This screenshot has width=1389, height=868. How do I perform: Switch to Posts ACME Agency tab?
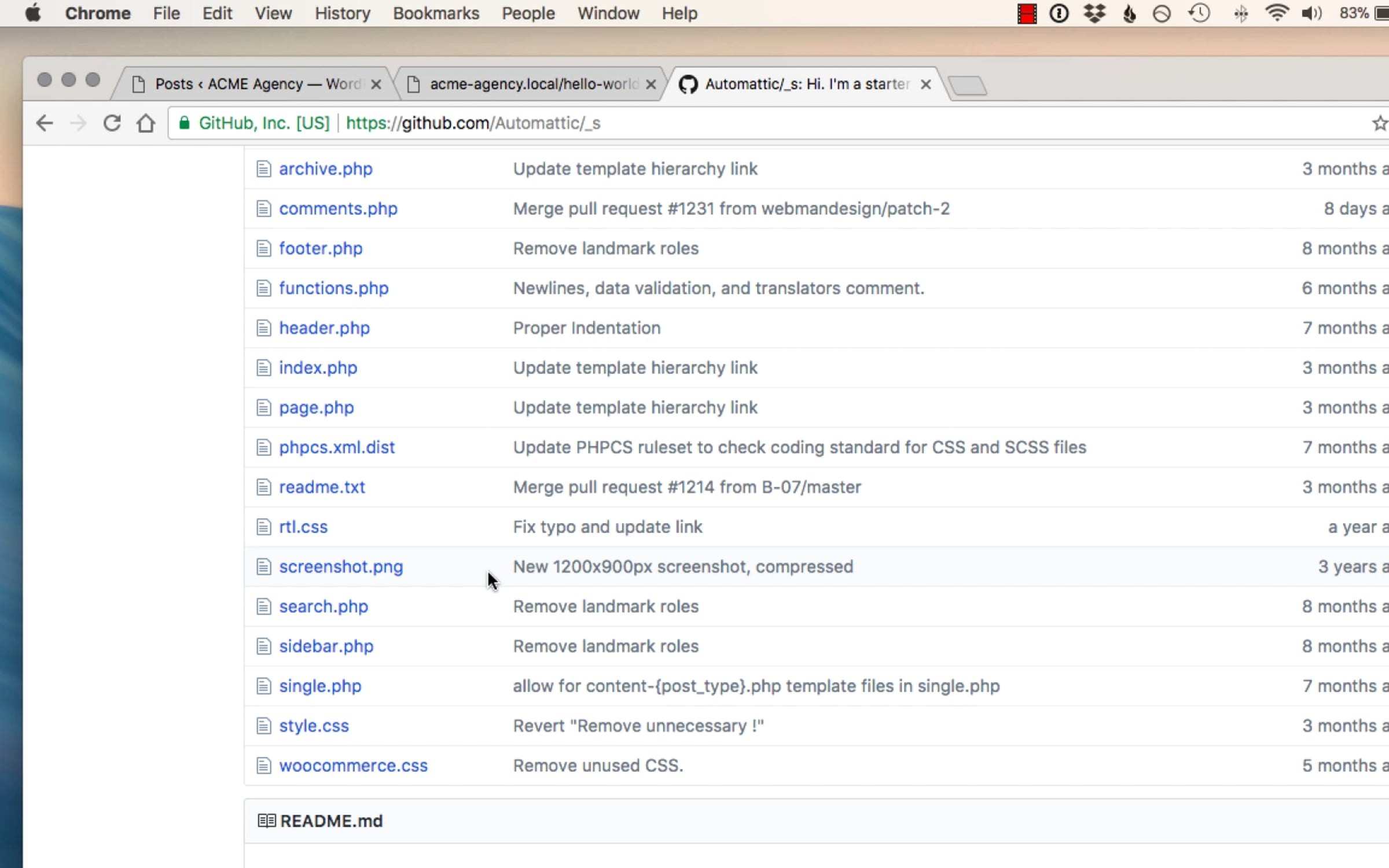255,84
